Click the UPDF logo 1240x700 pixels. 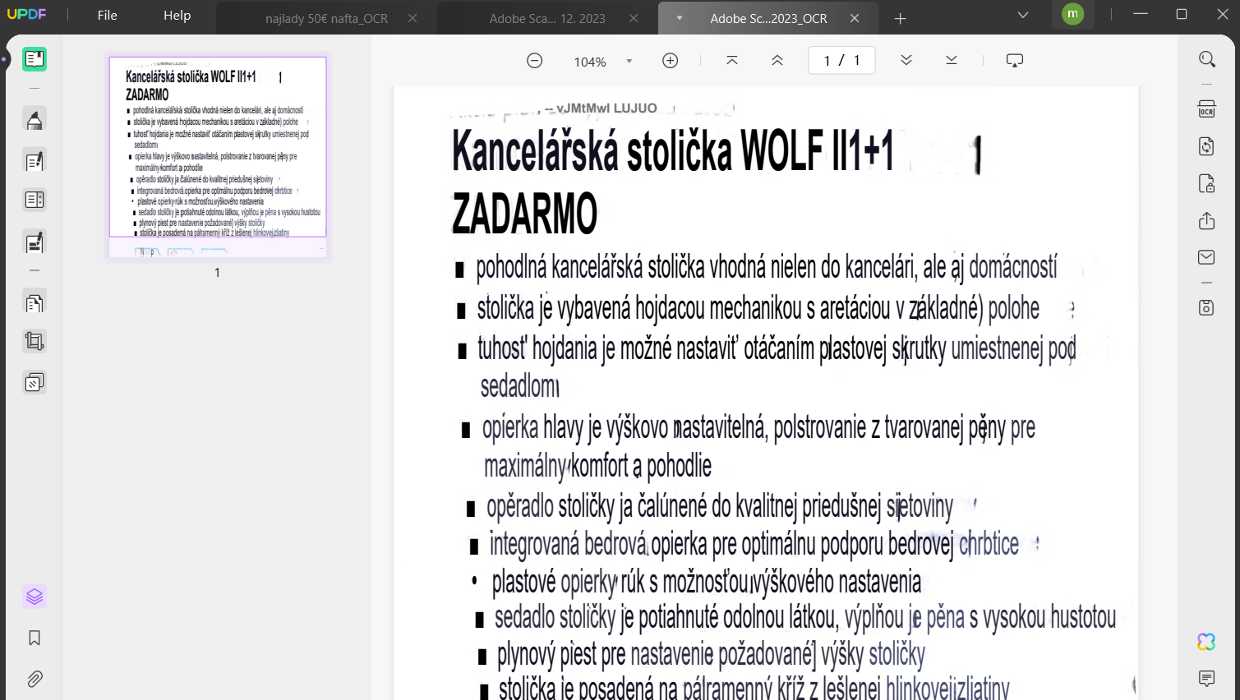(27, 16)
